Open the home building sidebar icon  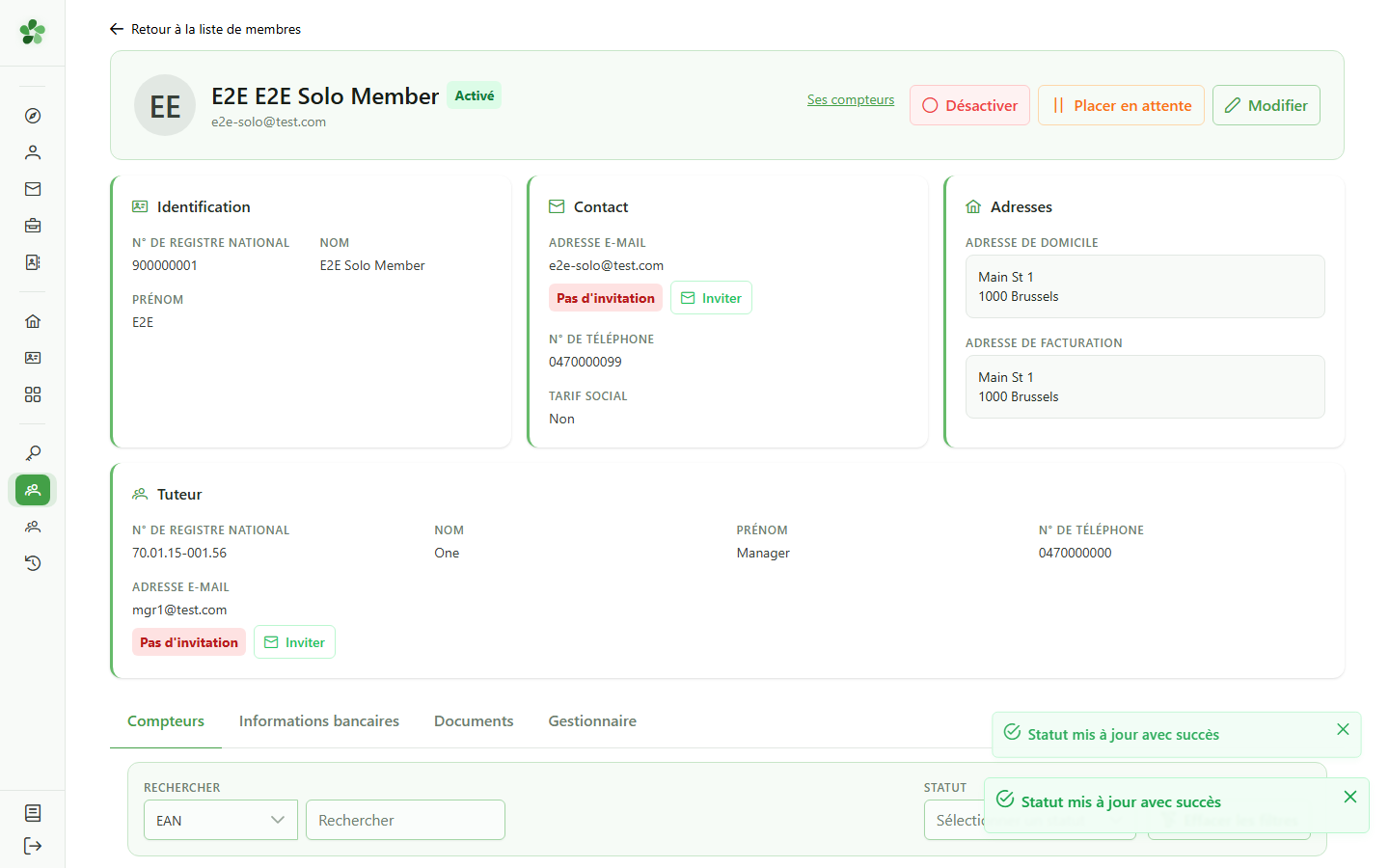(x=33, y=321)
